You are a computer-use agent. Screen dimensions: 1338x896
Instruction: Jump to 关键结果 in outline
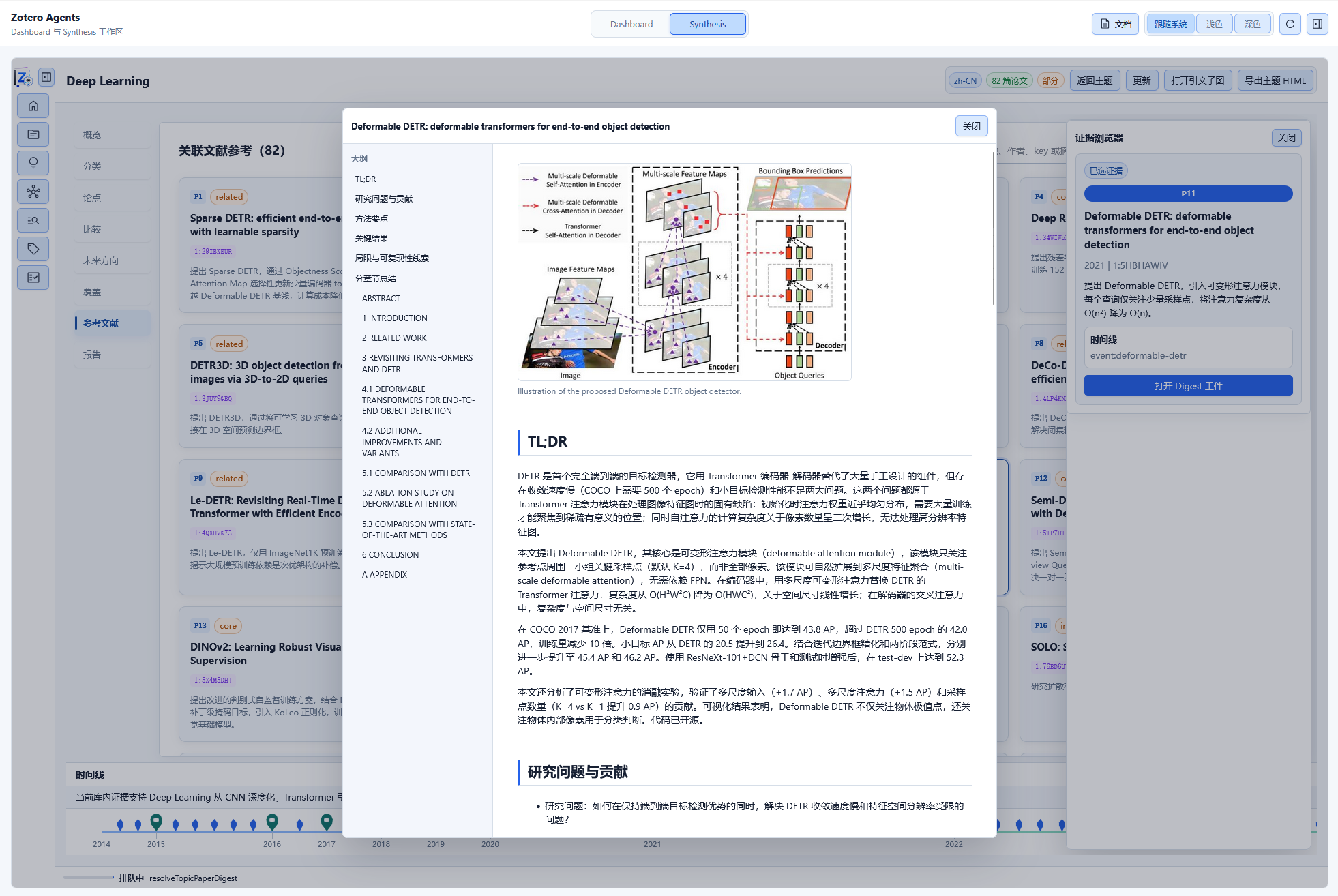click(x=372, y=239)
